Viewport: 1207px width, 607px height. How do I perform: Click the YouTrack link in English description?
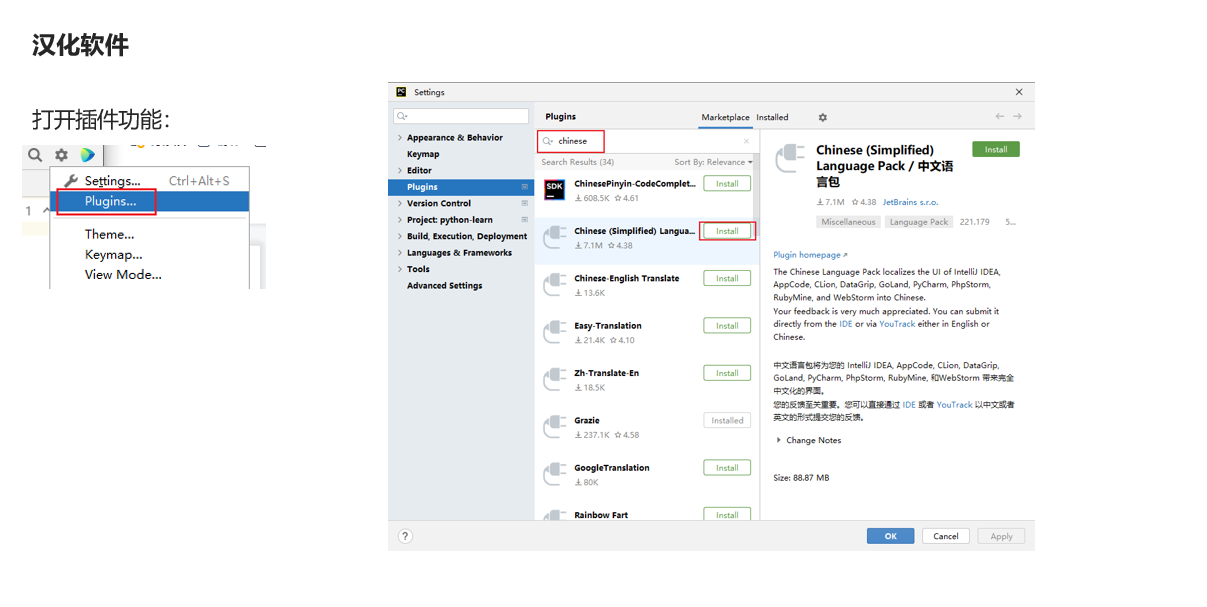tap(897, 324)
